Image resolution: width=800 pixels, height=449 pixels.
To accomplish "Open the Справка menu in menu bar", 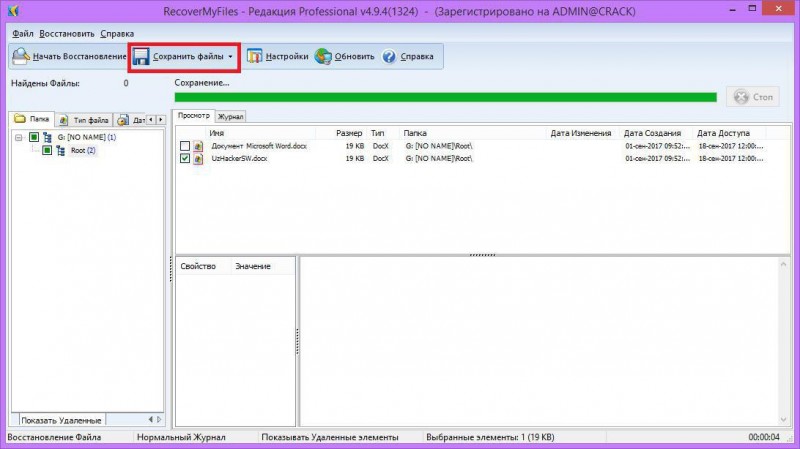I will pos(117,34).
